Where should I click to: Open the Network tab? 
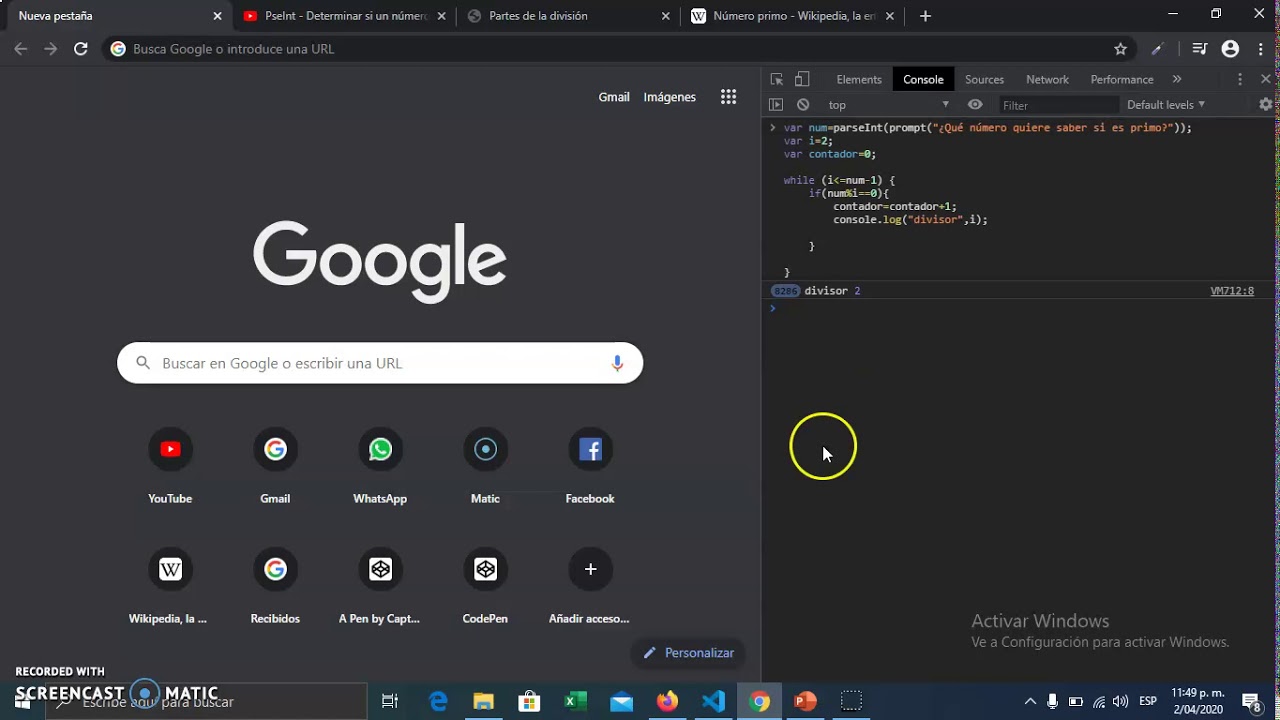click(x=1047, y=79)
